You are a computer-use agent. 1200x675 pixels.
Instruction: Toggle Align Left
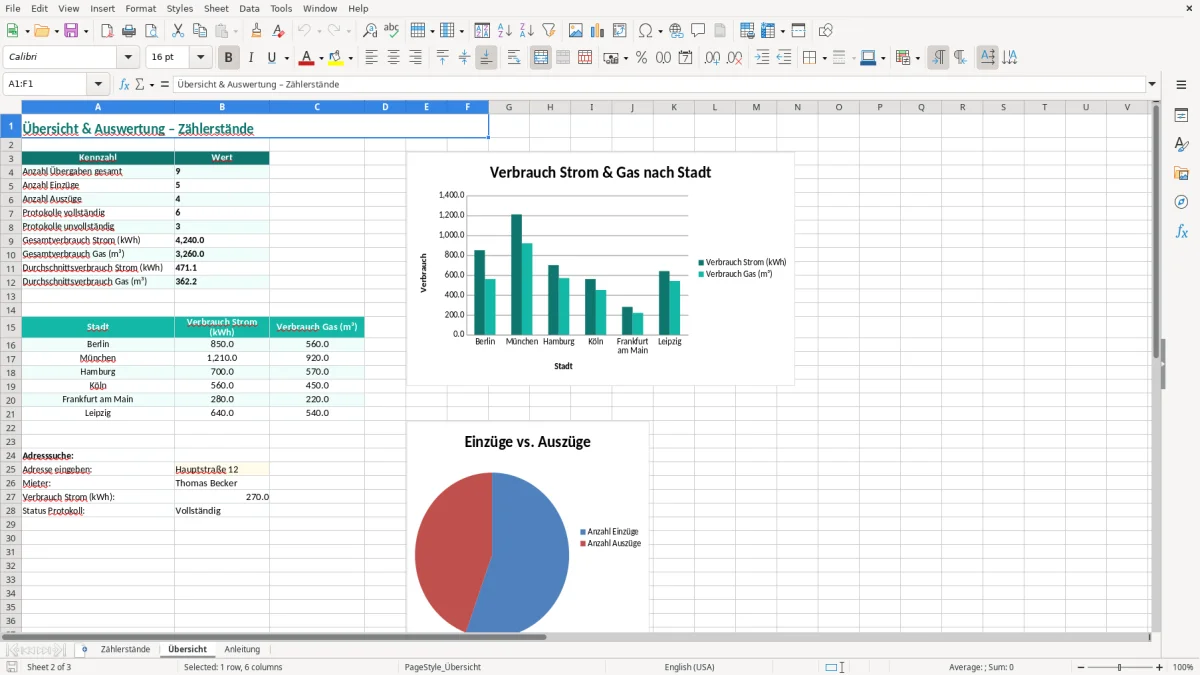point(372,58)
